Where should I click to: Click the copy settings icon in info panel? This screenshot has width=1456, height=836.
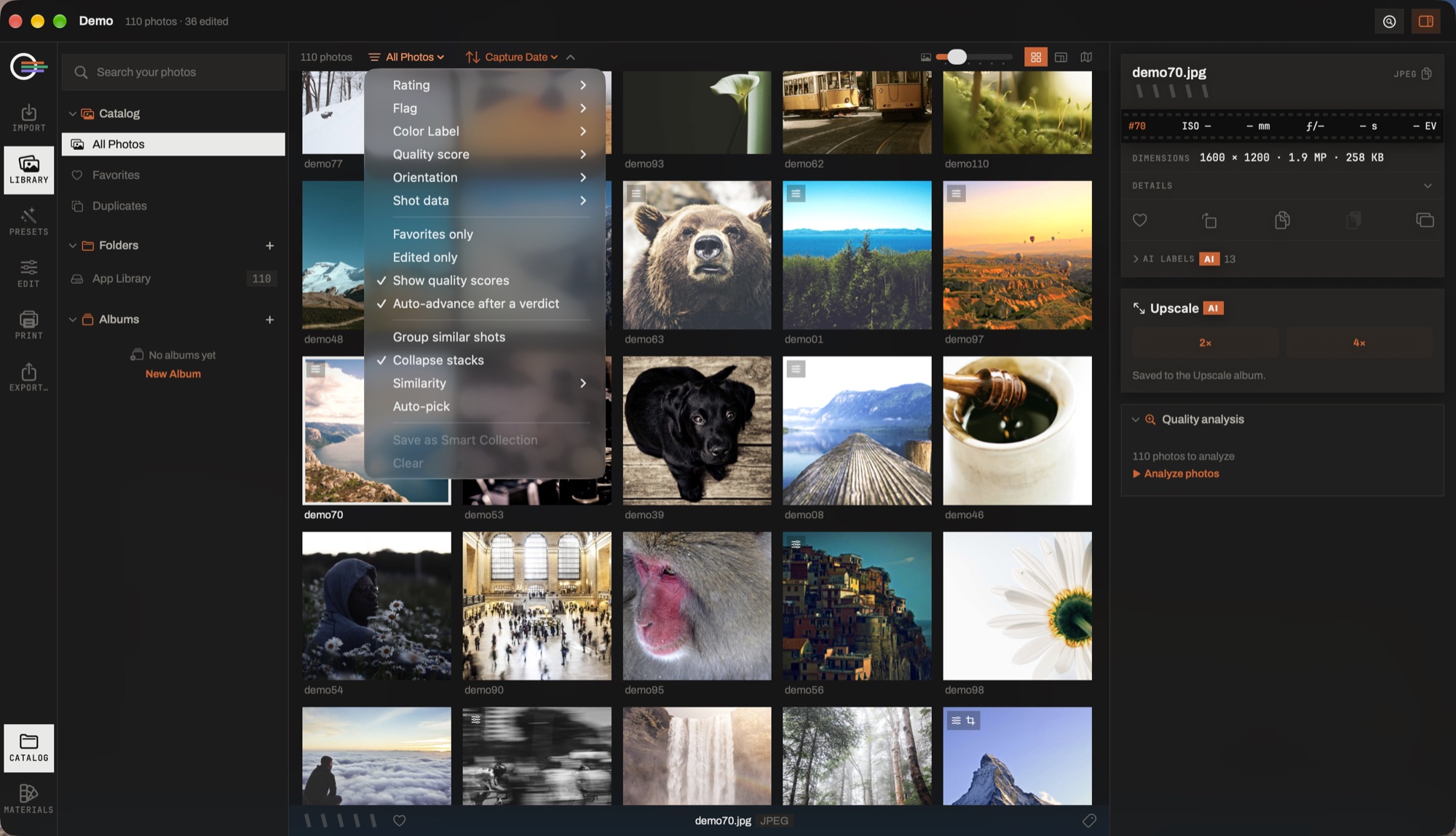(x=1282, y=220)
